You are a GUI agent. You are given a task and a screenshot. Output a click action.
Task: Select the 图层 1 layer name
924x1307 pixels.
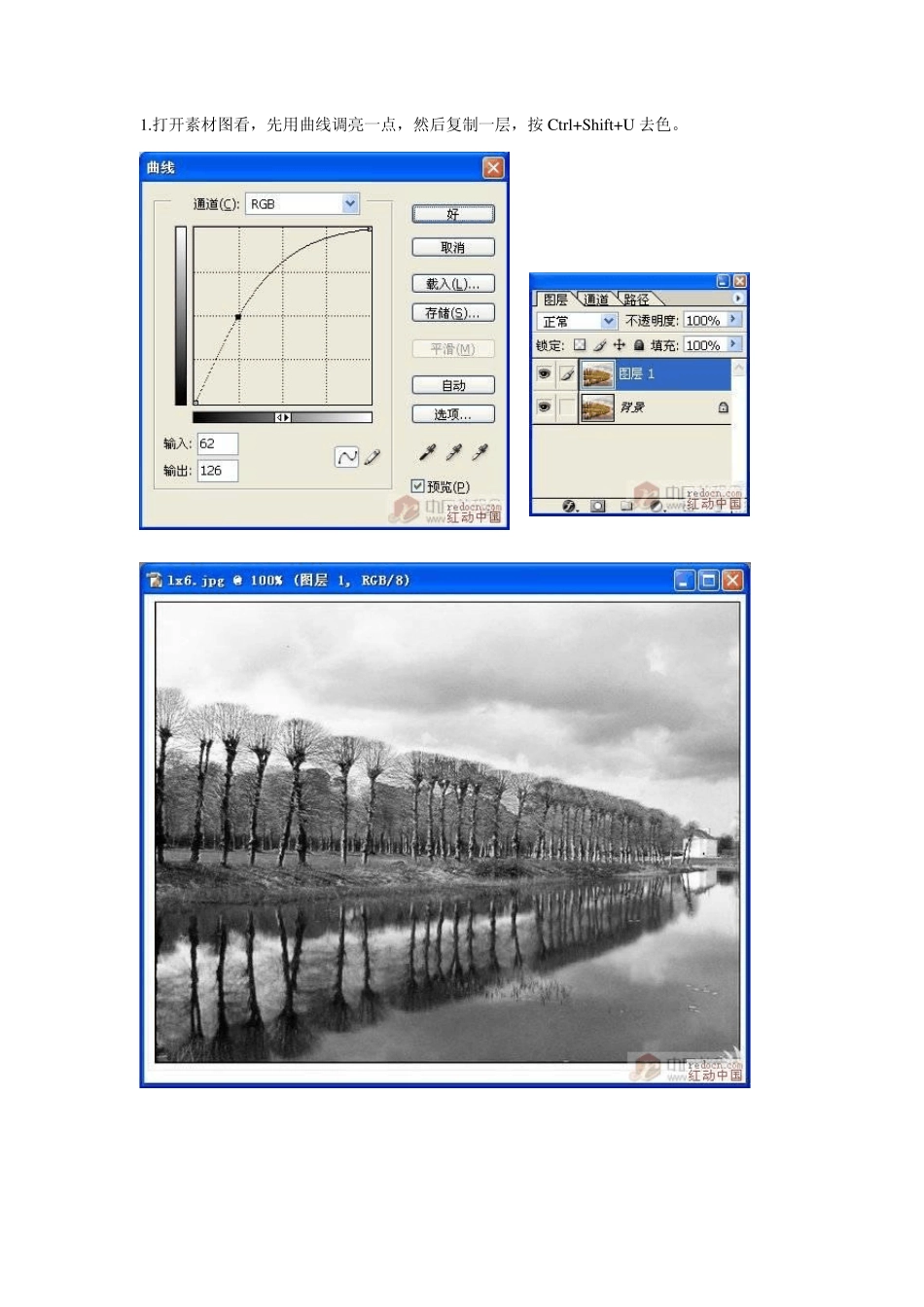637,373
